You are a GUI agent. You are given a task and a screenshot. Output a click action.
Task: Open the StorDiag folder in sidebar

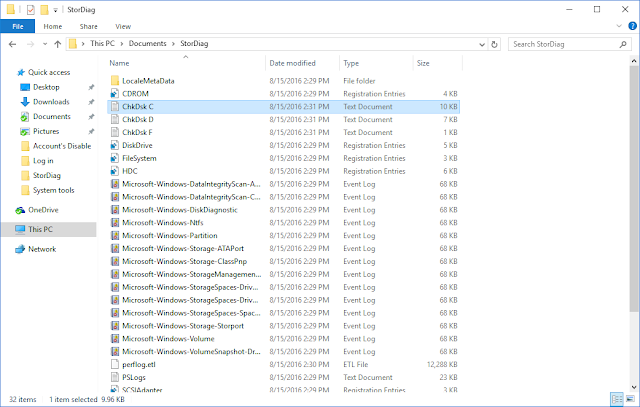click(47, 176)
